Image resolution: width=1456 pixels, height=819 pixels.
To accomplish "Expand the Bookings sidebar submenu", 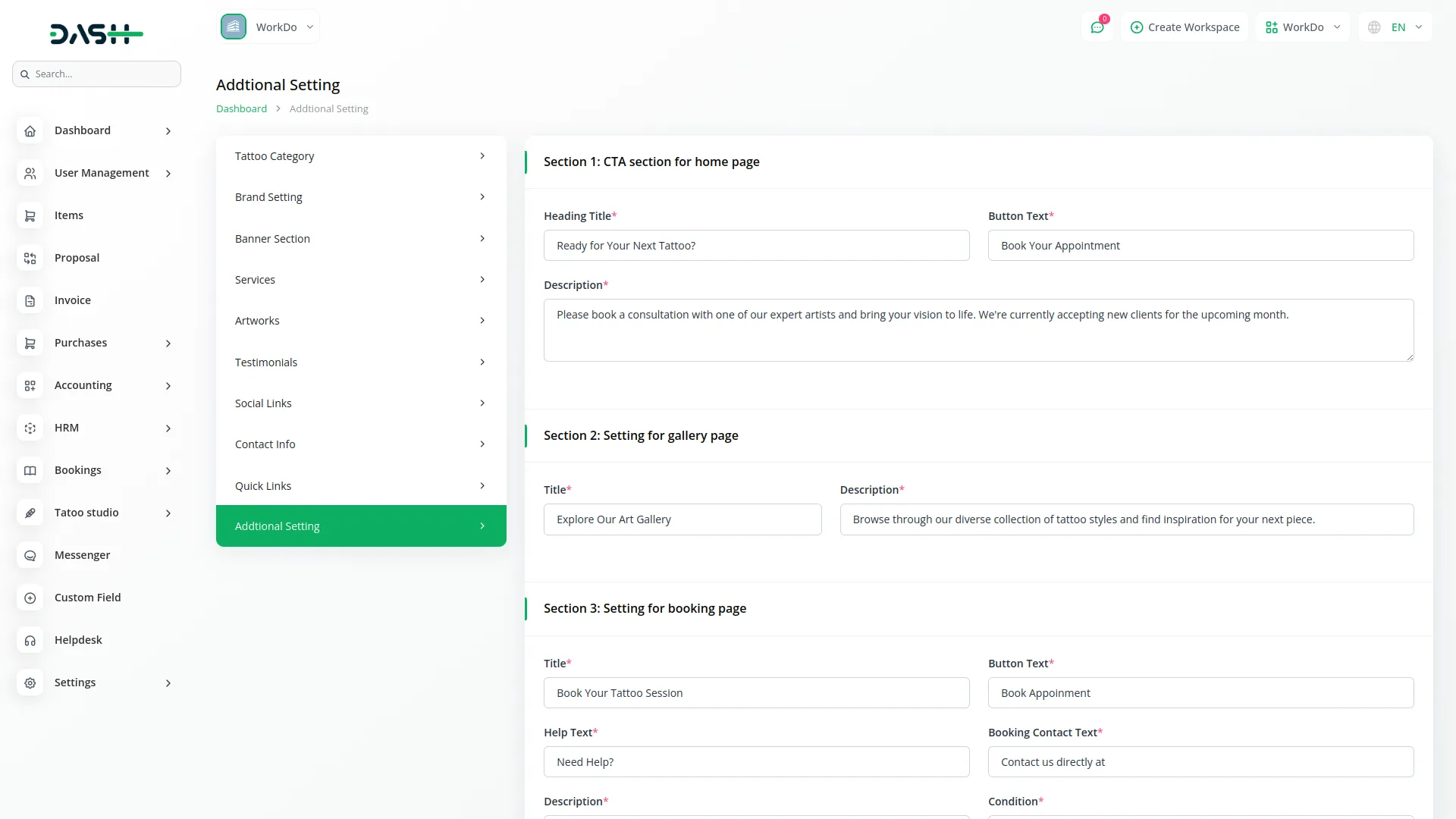I will (168, 471).
